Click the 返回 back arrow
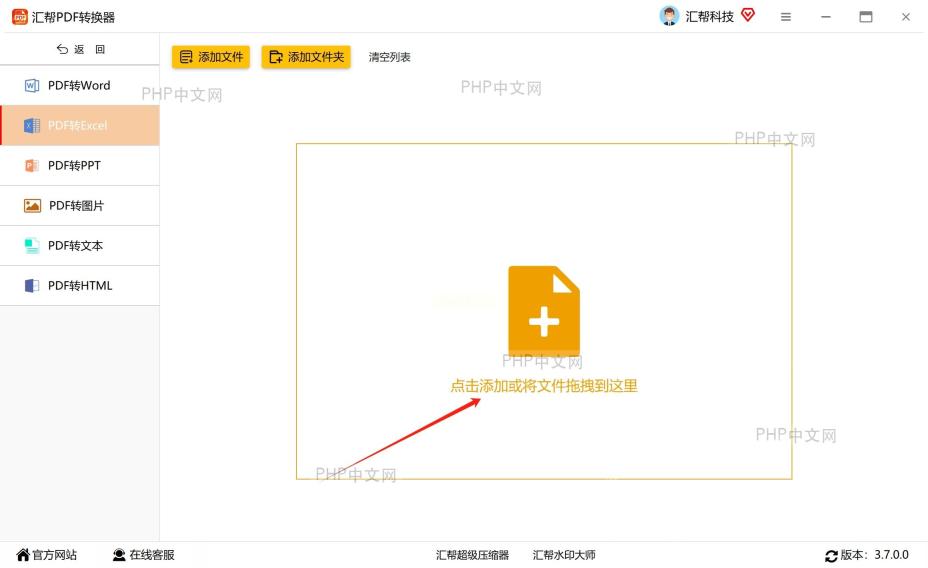The image size is (928, 568). [x=62, y=49]
